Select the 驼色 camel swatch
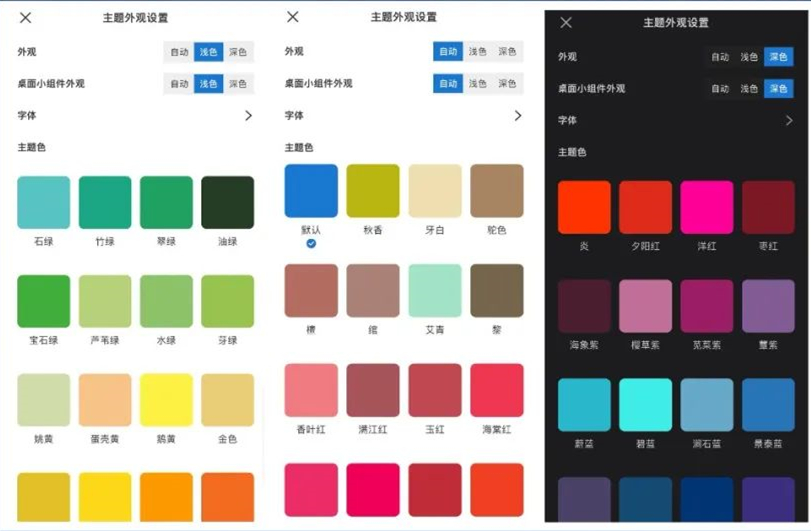Image resolution: width=811 pixels, height=531 pixels. [x=497, y=191]
